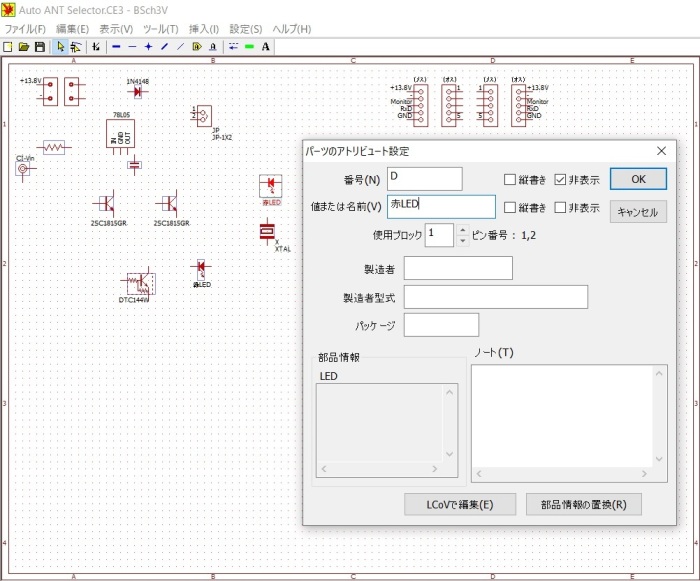Uncheck 非表示 checkbox for 番号 row
This screenshot has width=700, height=581.
pyautogui.click(x=560, y=180)
